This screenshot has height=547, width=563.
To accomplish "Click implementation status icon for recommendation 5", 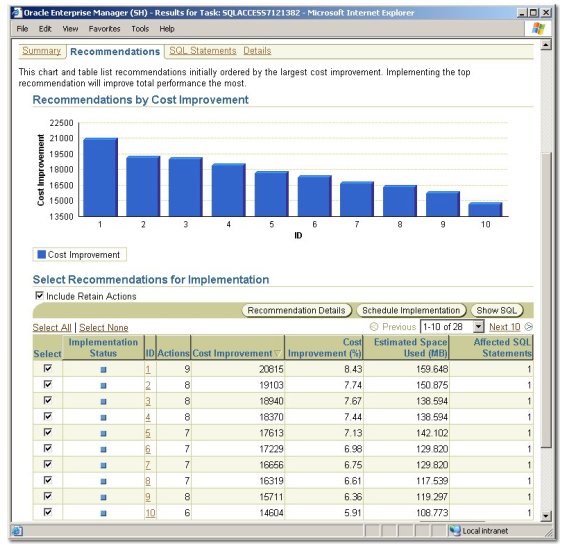I will 103,434.
